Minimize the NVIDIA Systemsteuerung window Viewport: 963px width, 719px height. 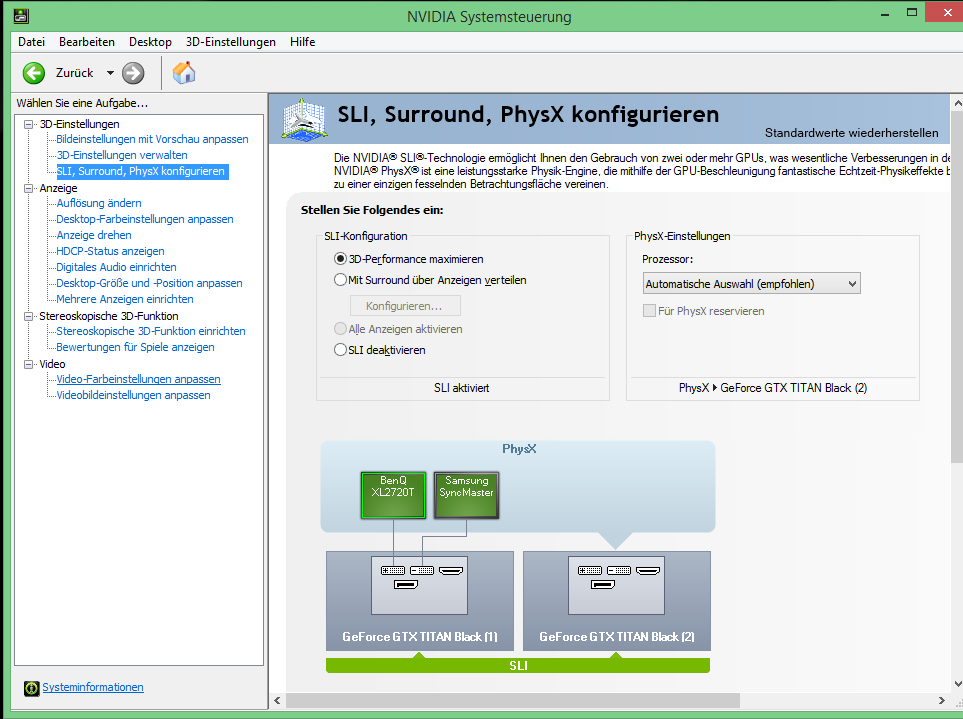pos(884,14)
